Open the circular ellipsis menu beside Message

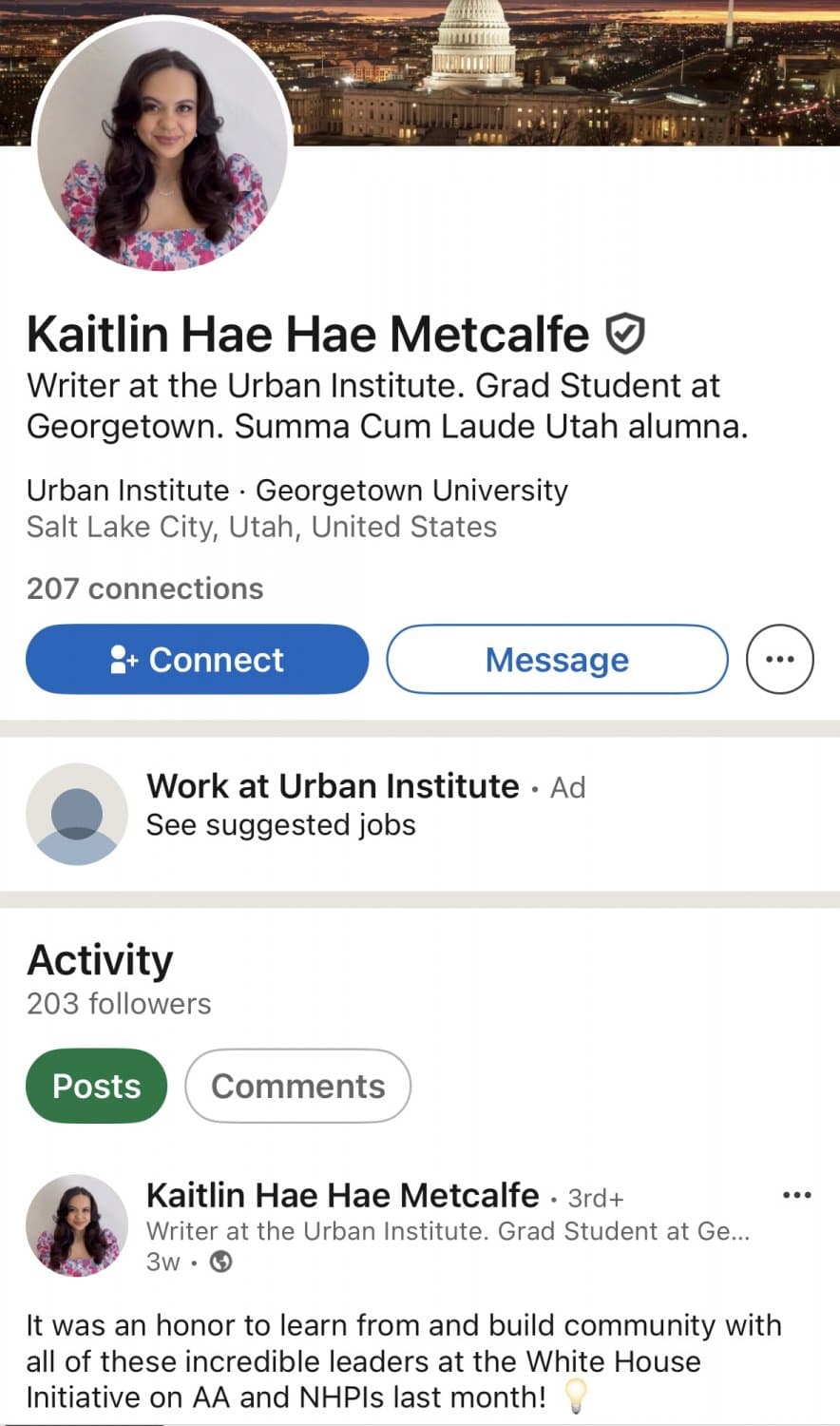(x=779, y=659)
